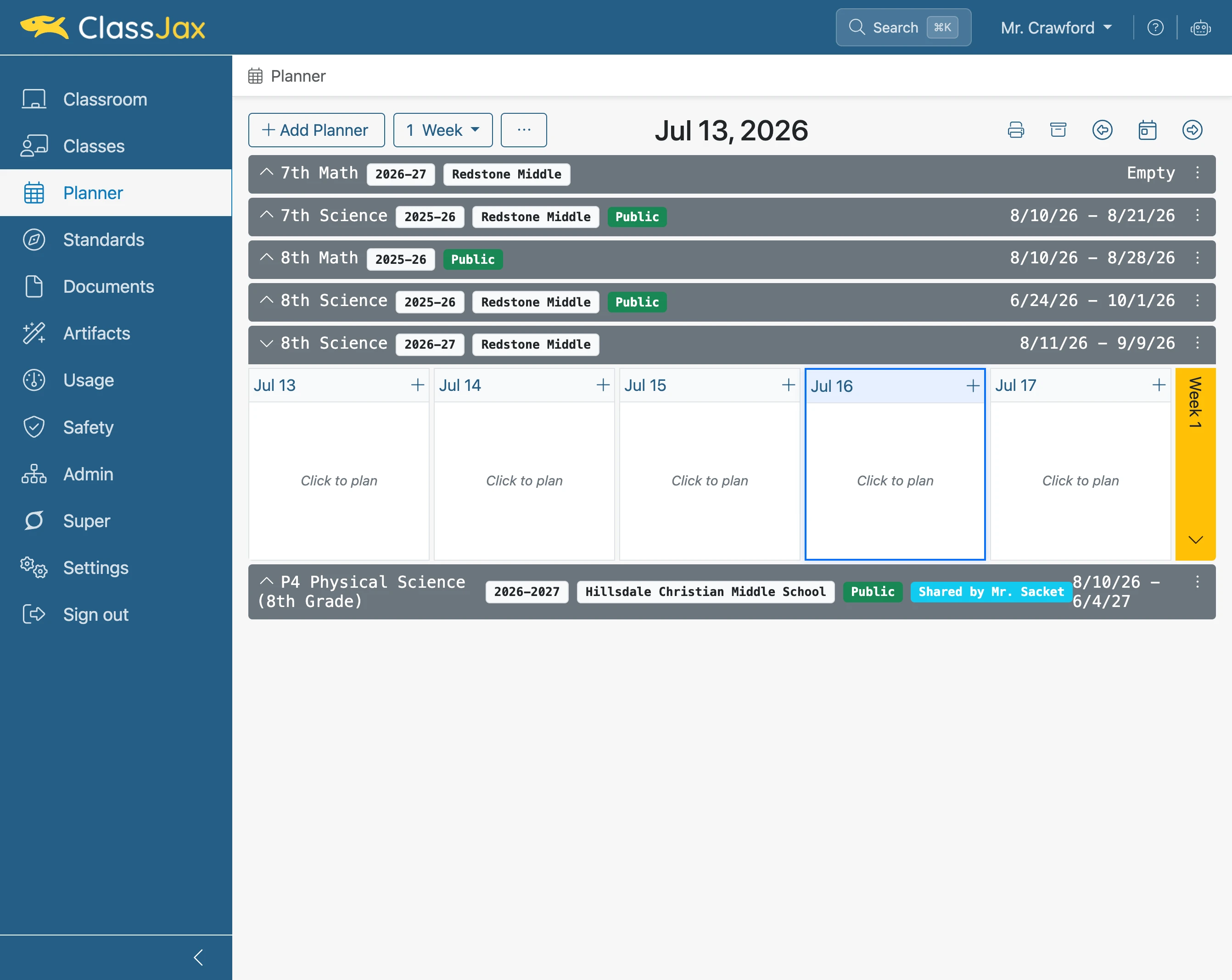This screenshot has height=980, width=1232.
Task: Go to previous week arrow icon
Action: click(1102, 130)
